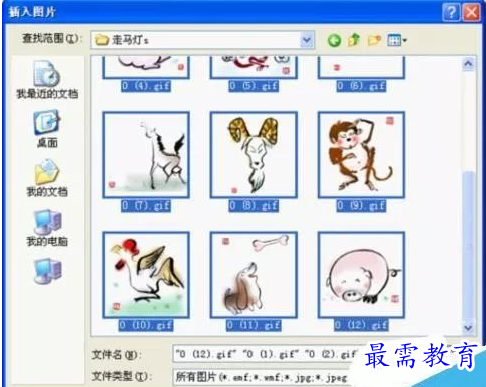This screenshot has width=486, height=387.
Task: Click the scrollbar down arrow
Action: (x=468, y=328)
